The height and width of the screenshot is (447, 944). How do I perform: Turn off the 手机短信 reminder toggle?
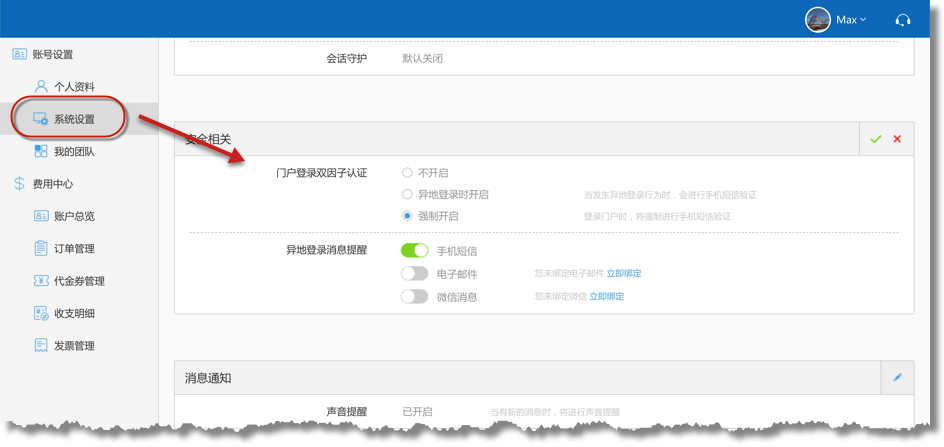[x=414, y=250]
